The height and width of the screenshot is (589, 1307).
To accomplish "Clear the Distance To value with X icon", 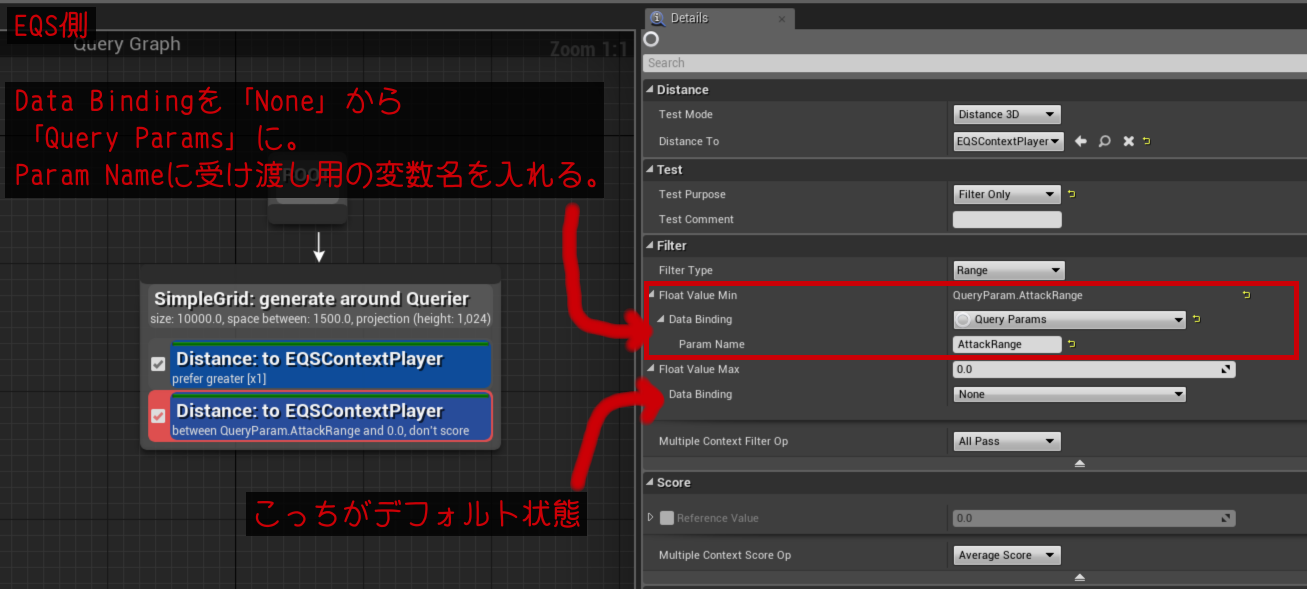I will (x=1128, y=142).
